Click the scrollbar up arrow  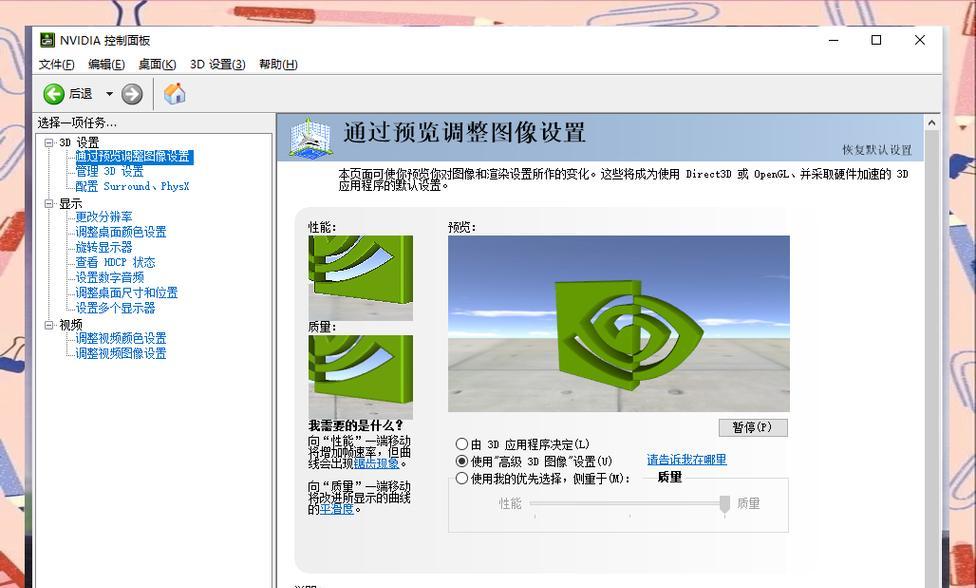click(932, 123)
